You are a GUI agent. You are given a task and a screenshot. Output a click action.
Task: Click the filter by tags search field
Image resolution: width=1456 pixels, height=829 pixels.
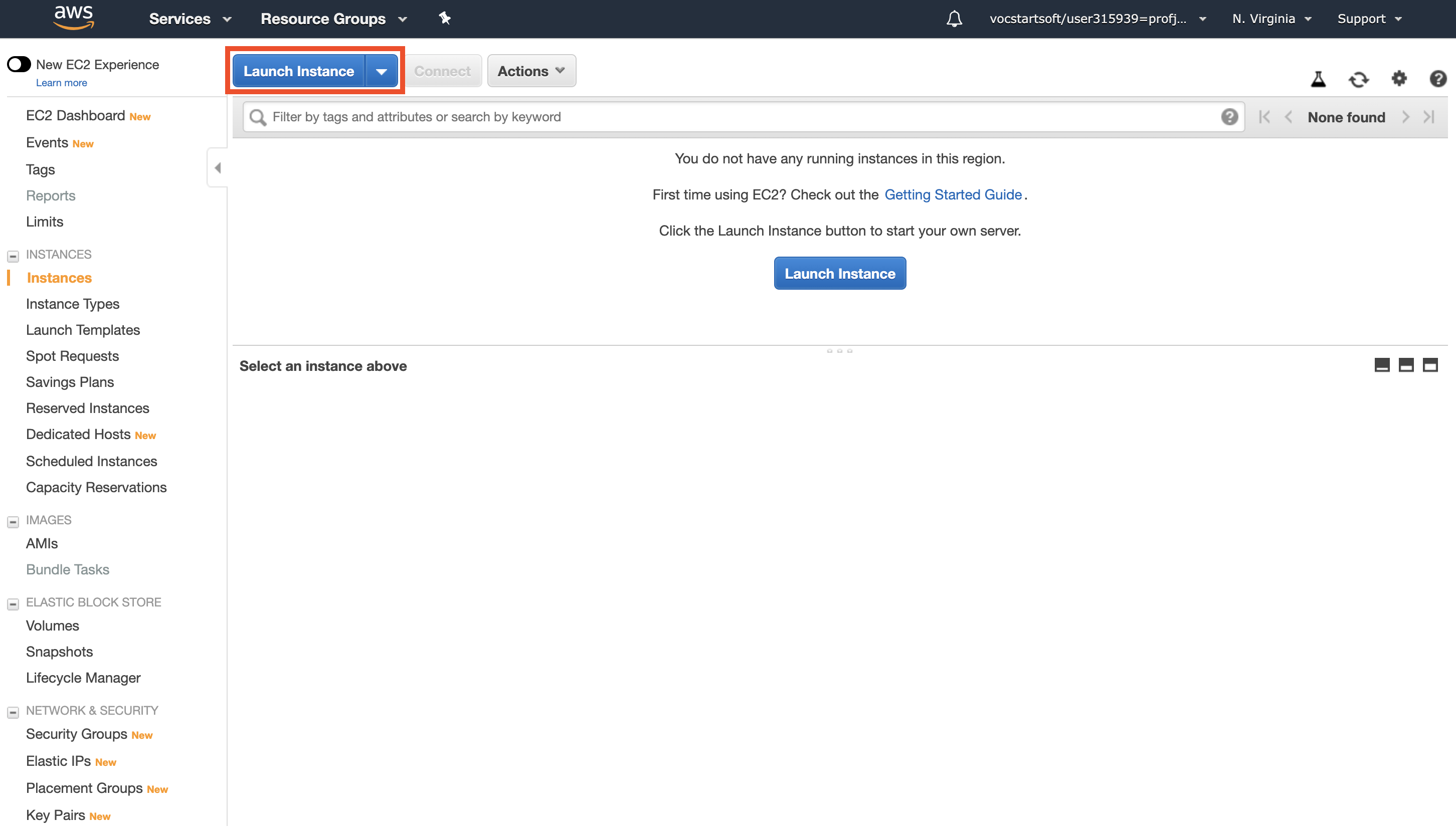pyautogui.click(x=740, y=117)
